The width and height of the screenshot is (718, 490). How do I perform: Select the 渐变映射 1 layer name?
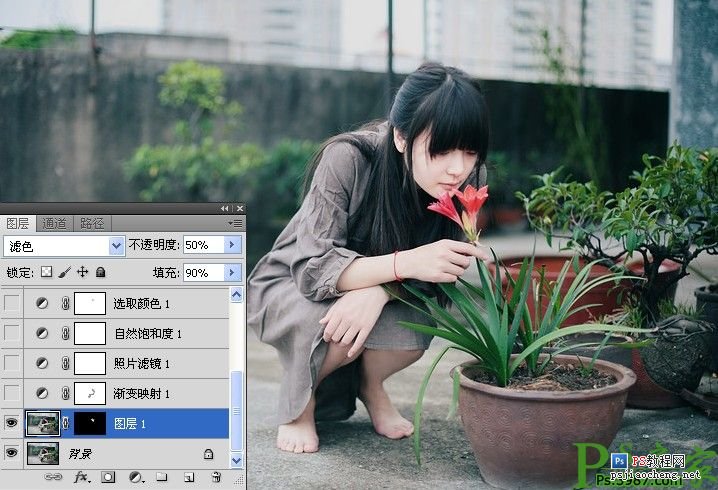click(x=141, y=393)
